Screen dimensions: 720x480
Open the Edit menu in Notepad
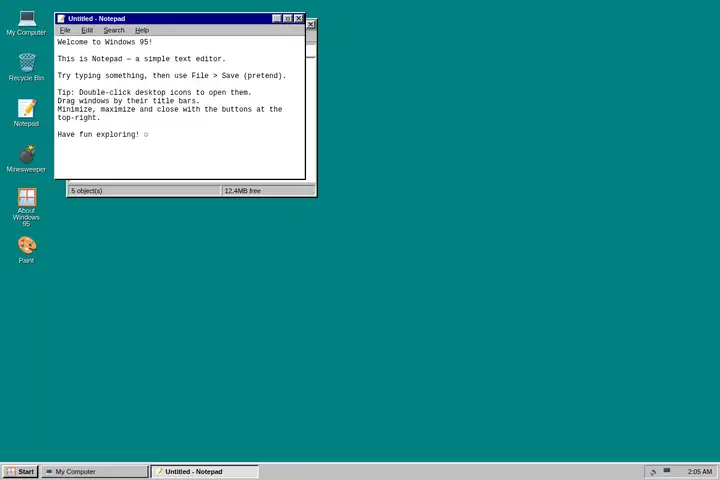pyautogui.click(x=87, y=30)
